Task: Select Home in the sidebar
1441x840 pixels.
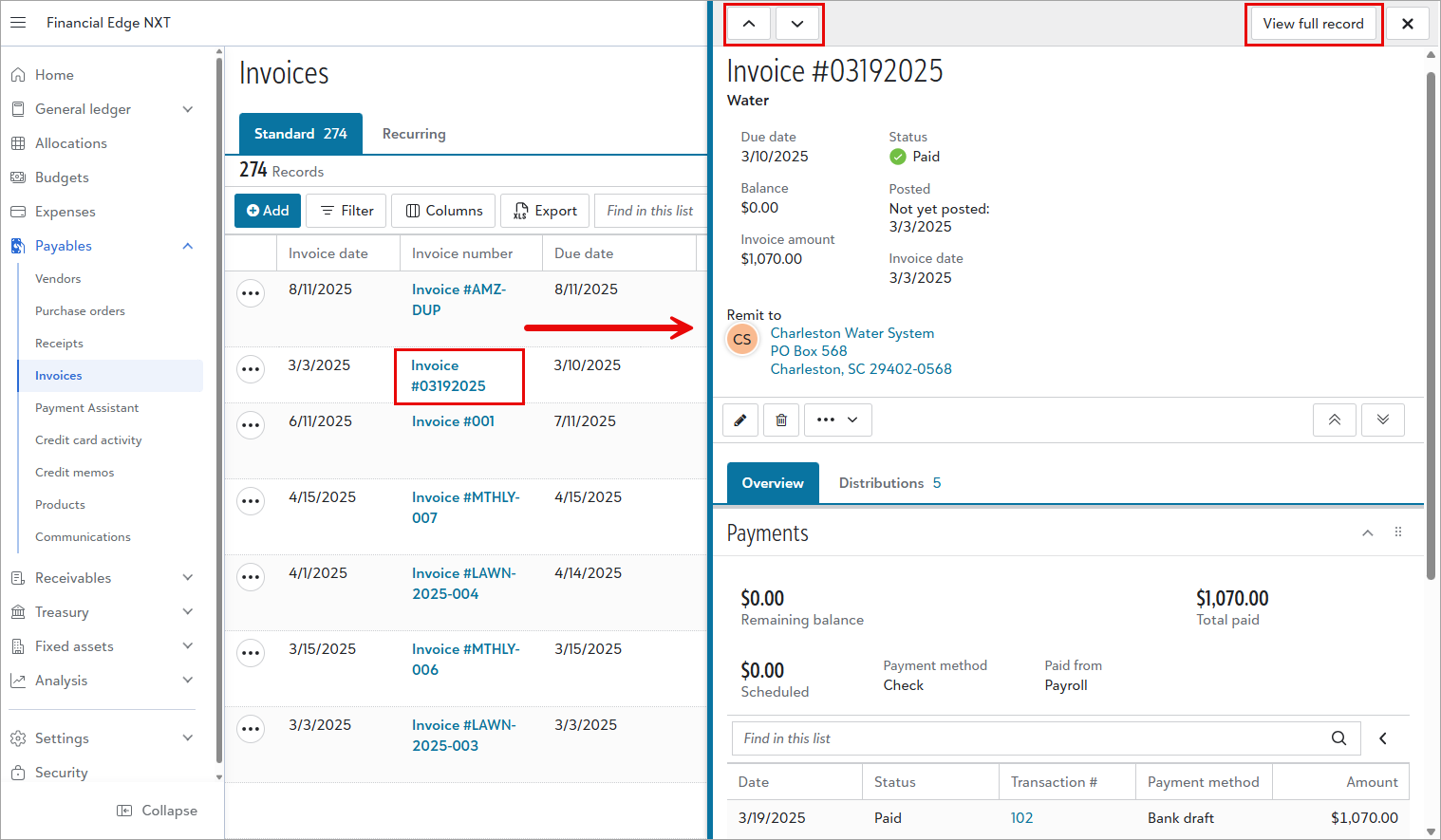Action: pyautogui.click(x=59, y=74)
